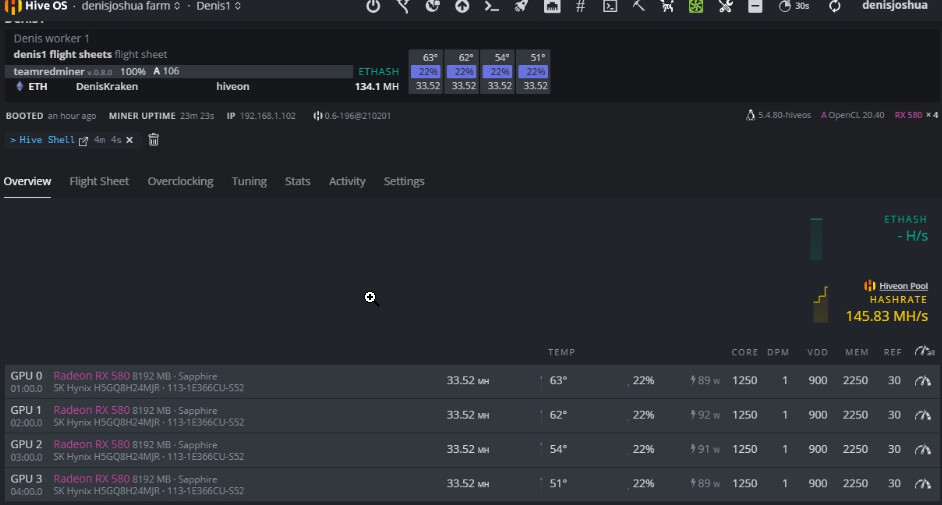Close the Hive Shell session with the X
Viewport: 942px width, 505px height.
pos(129,140)
